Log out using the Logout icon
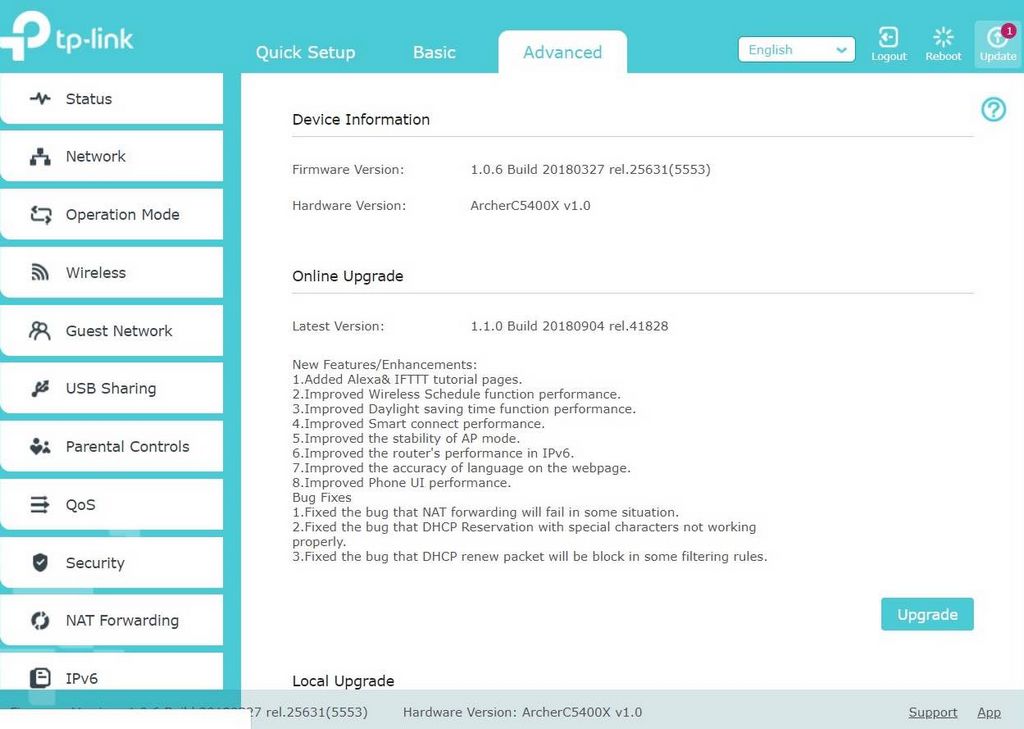Viewport: 1024px width, 729px height. (889, 44)
